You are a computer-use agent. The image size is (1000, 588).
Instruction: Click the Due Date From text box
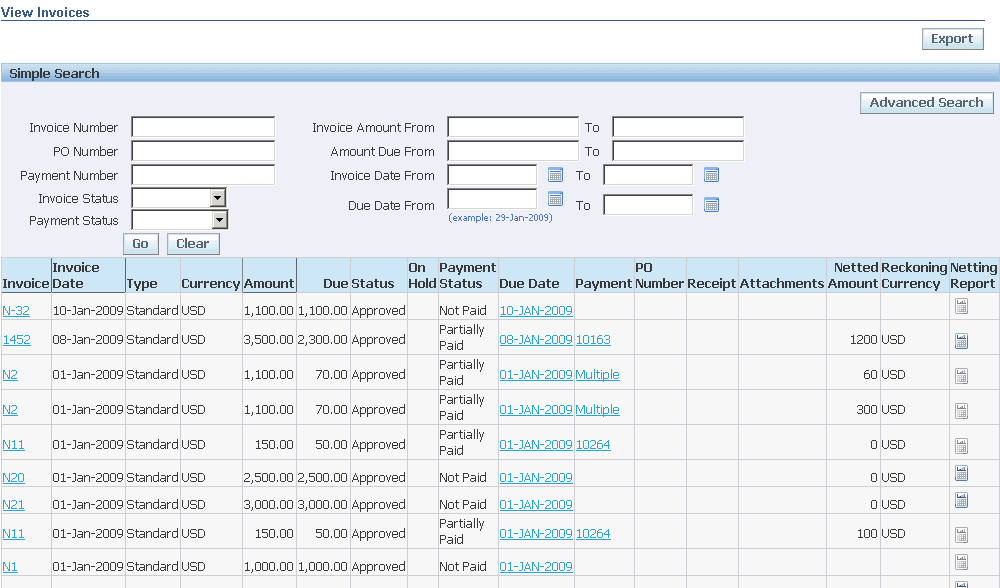click(492, 199)
